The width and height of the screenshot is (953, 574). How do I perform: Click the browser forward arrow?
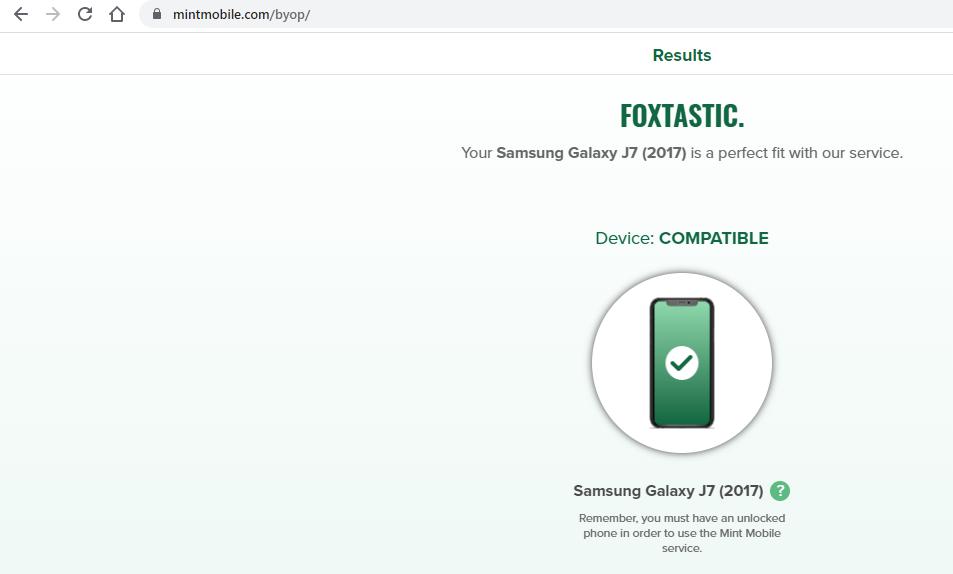pos(53,14)
